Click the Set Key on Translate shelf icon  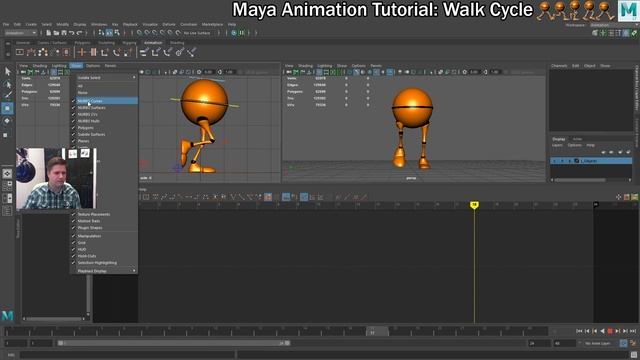coord(104,52)
